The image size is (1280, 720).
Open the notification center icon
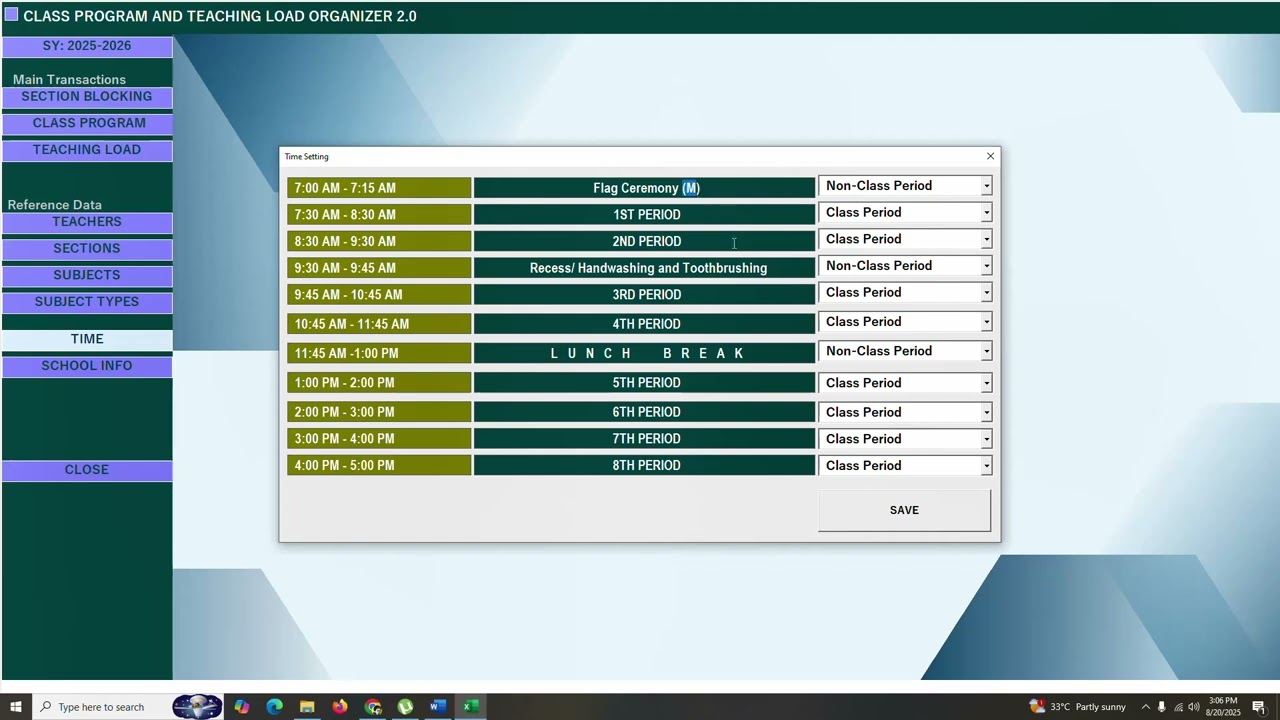coord(1259,707)
